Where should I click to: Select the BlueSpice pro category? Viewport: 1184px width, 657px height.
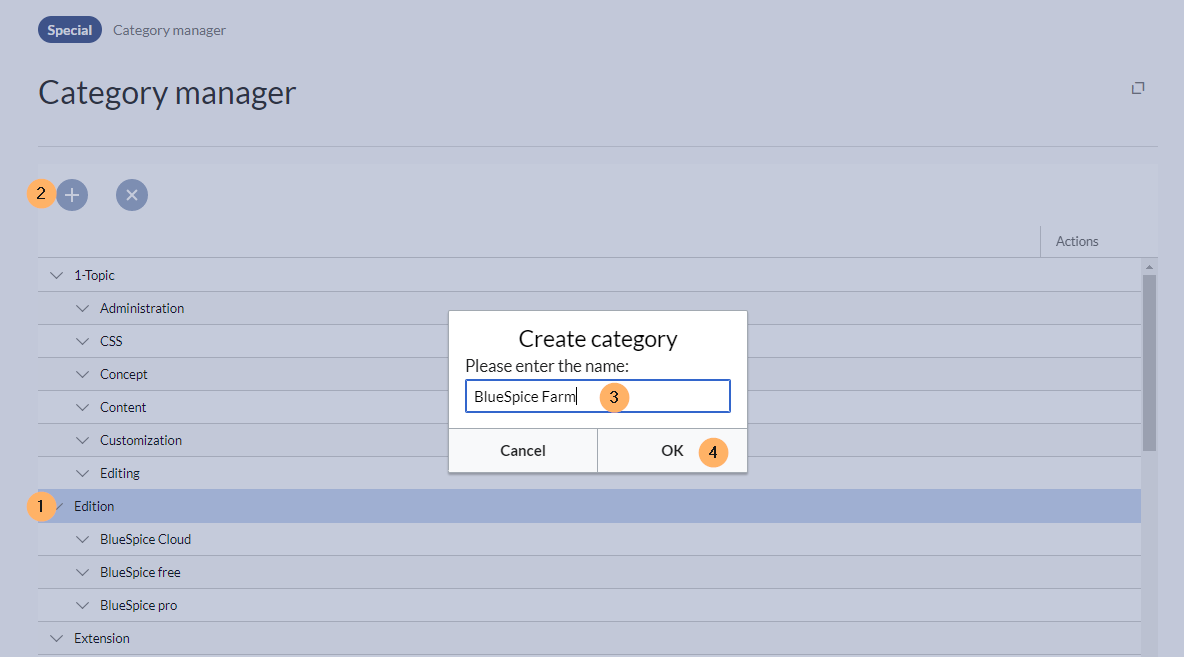pyautogui.click(x=139, y=605)
